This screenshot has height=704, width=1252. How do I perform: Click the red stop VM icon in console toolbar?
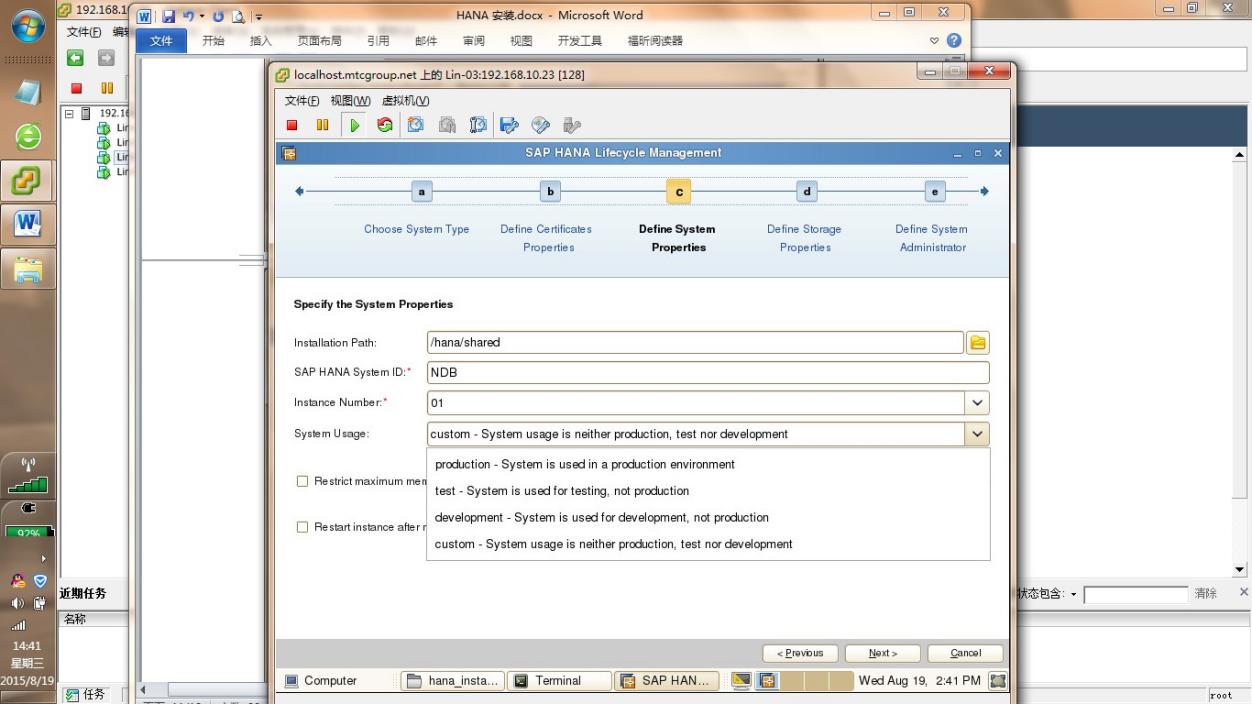[x=292, y=125]
